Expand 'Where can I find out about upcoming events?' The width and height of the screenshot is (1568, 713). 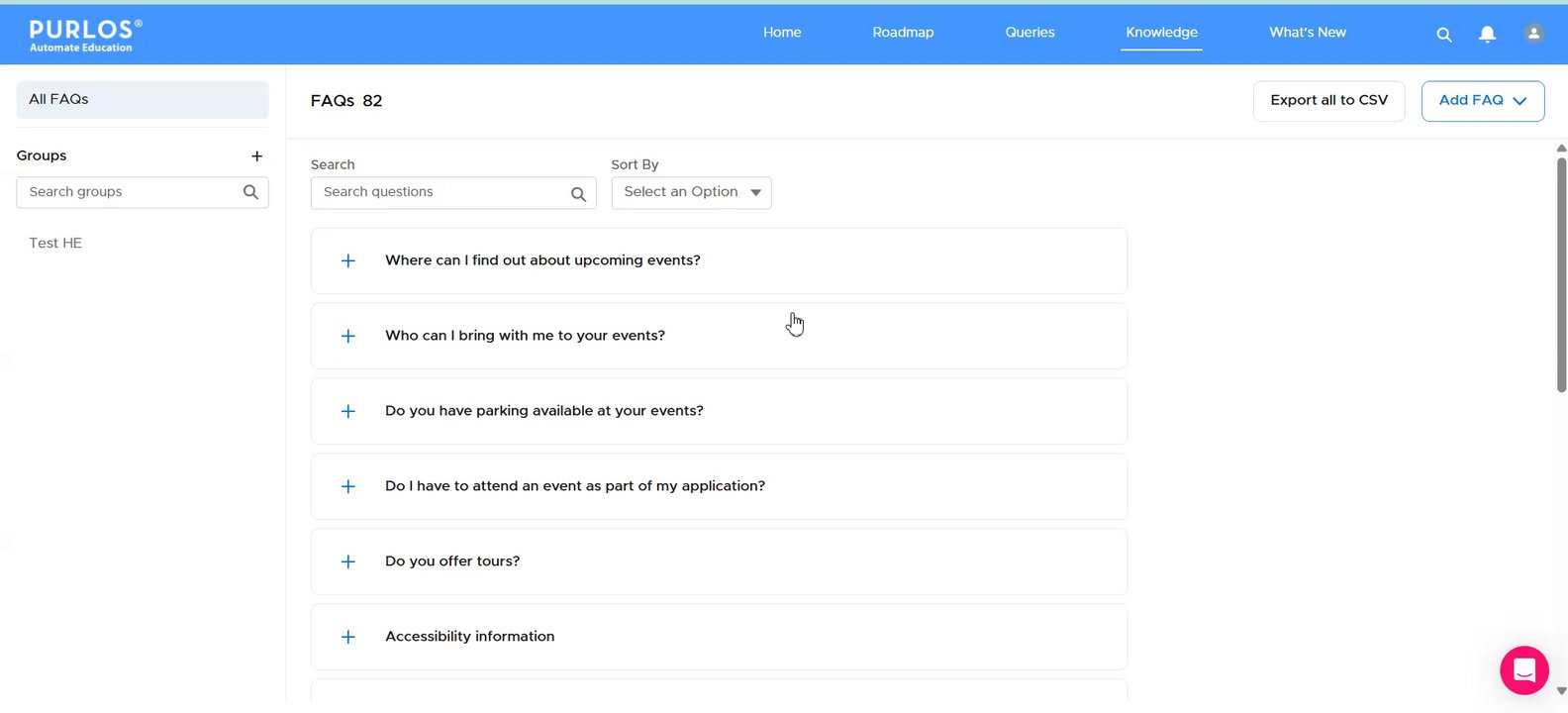[x=348, y=261]
